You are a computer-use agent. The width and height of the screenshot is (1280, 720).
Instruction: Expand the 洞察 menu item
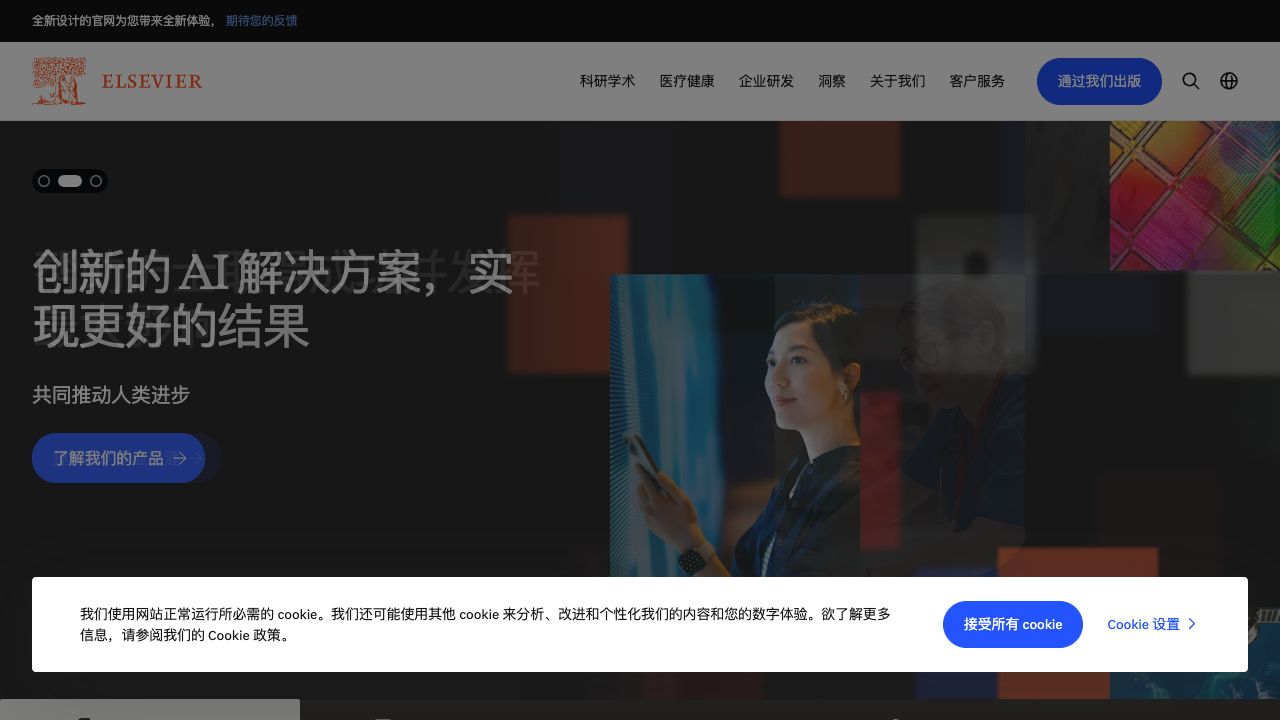(x=832, y=81)
